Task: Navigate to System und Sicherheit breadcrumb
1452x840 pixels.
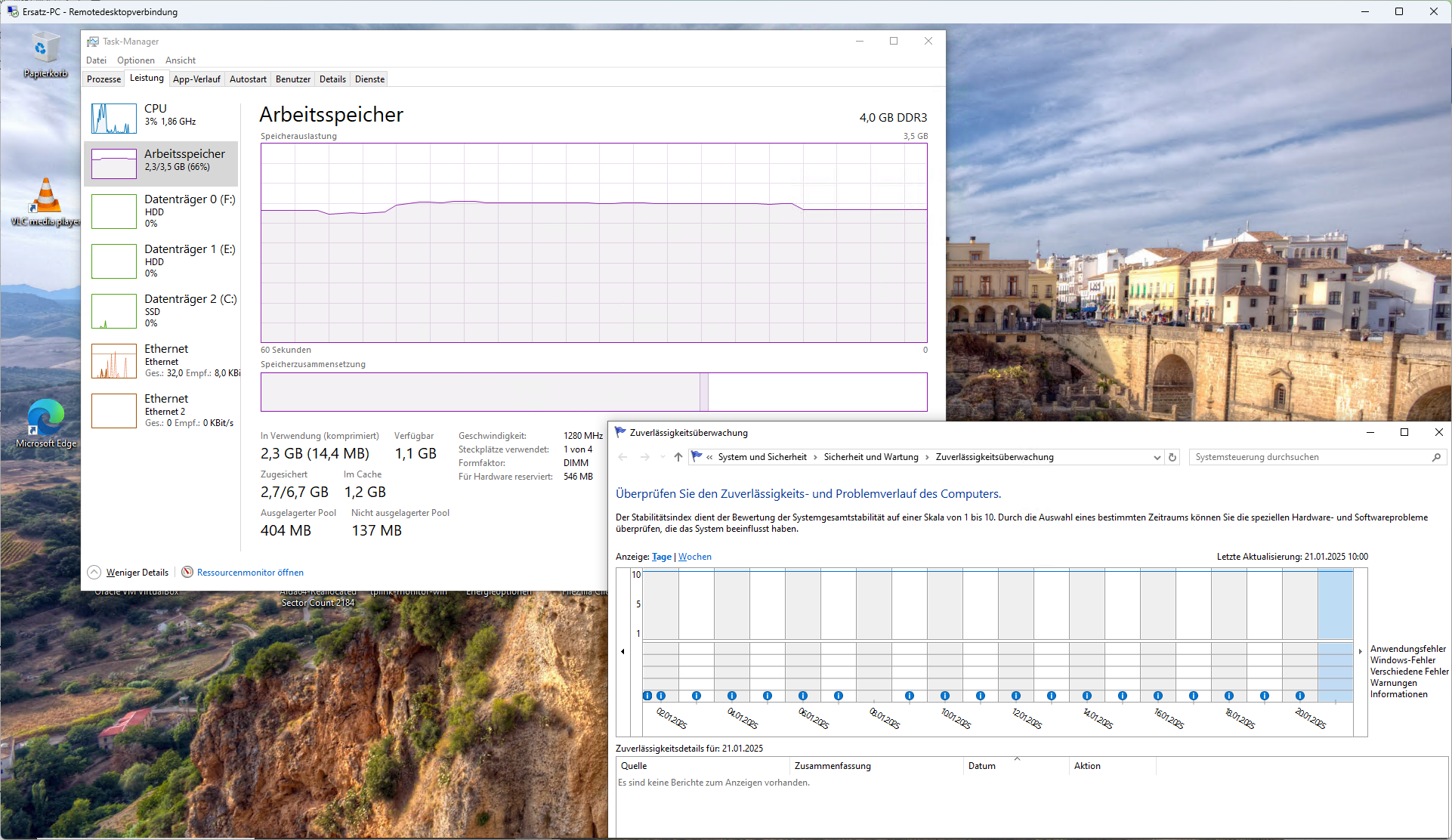Action: (762, 457)
